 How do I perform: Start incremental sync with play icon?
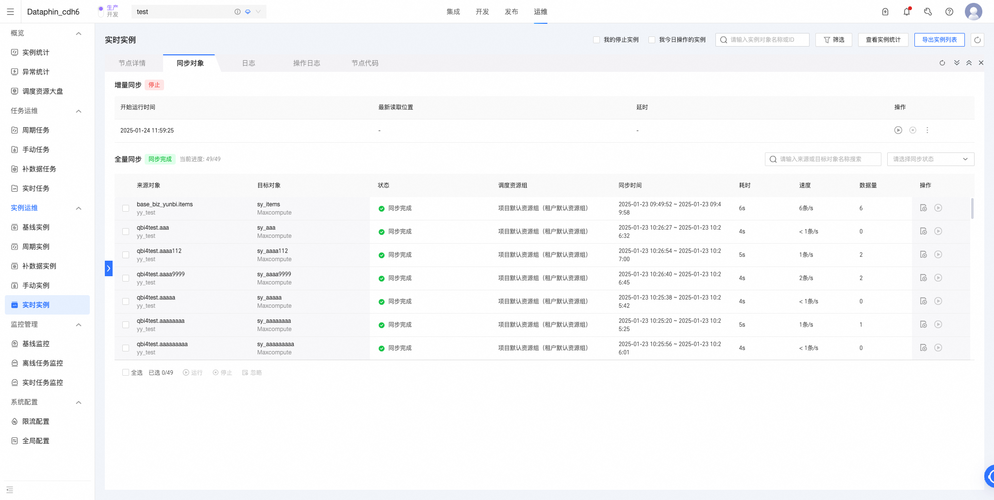click(898, 130)
